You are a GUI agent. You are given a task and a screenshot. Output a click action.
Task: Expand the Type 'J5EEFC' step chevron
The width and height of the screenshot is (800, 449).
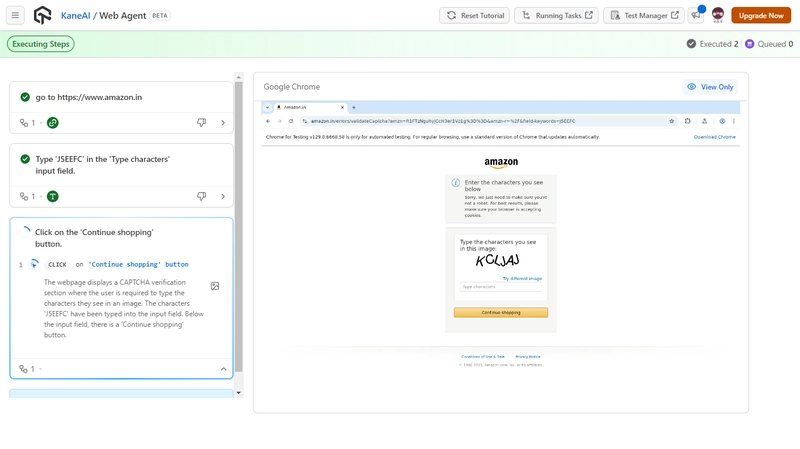[223, 196]
